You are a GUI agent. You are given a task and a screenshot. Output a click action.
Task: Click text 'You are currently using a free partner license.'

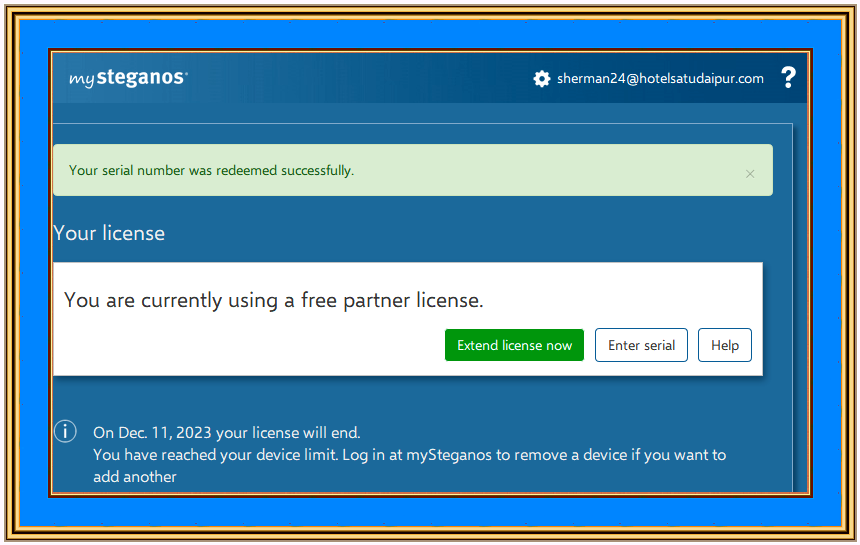click(273, 300)
